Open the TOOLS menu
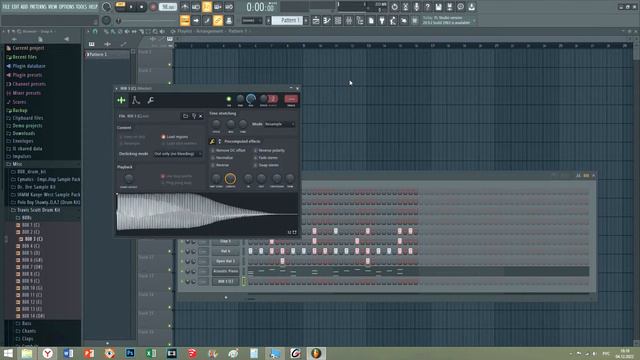Viewport: 640px width, 360px height. (81, 7)
